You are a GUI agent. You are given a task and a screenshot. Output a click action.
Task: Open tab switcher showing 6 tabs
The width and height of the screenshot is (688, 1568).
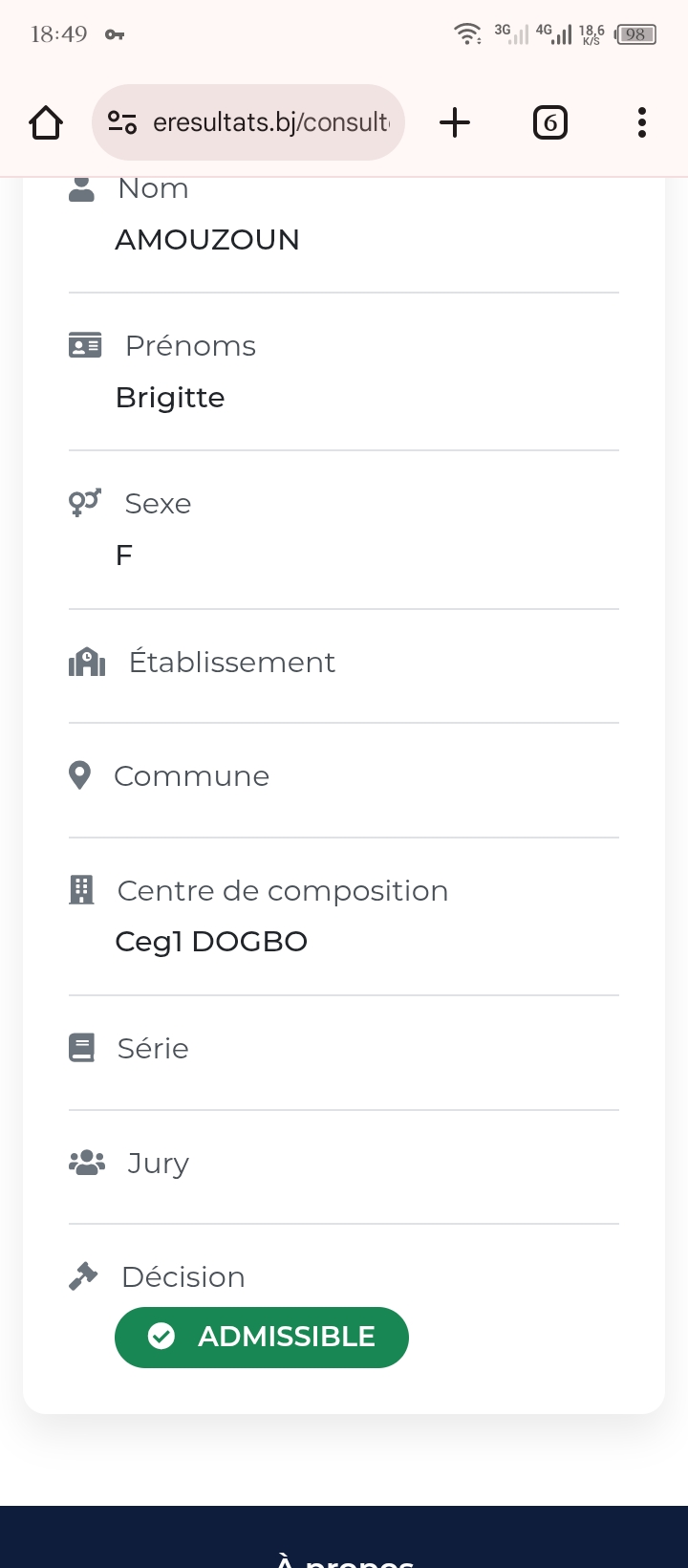pyautogui.click(x=549, y=122)
